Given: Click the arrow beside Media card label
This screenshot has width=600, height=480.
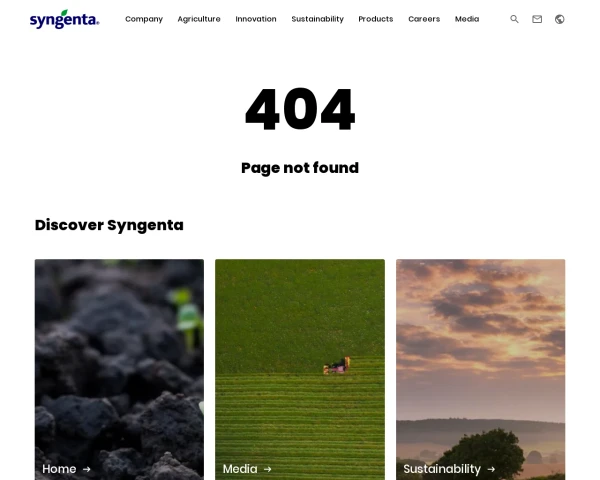Looking at the screenshot, I should 268,469.
